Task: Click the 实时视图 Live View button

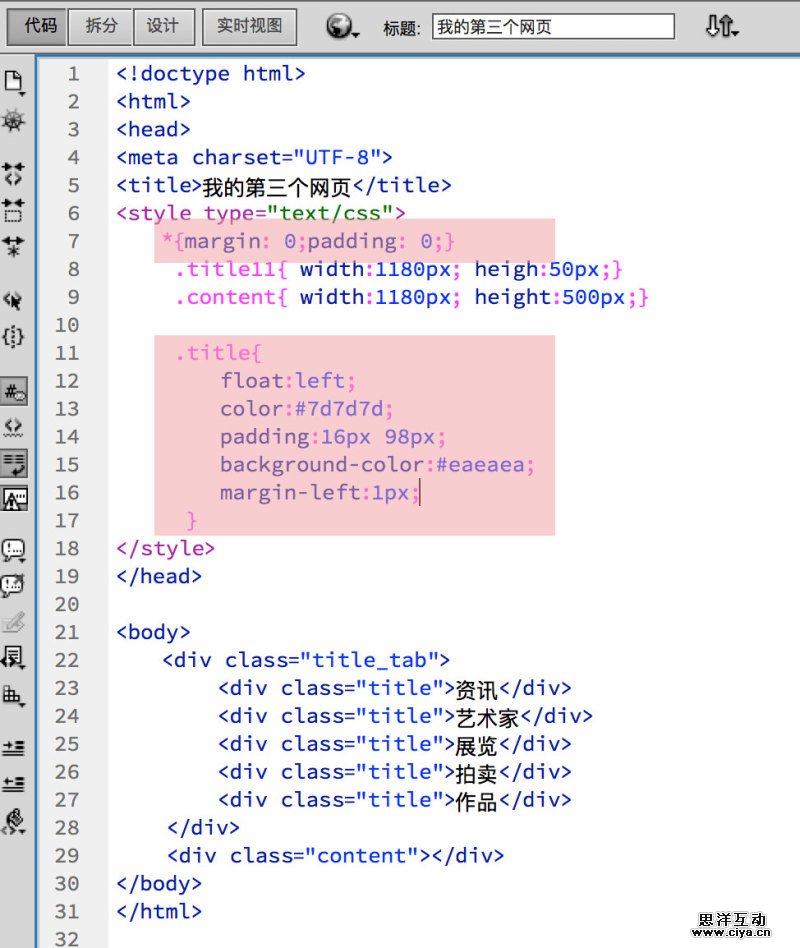Action: [249, 27]
